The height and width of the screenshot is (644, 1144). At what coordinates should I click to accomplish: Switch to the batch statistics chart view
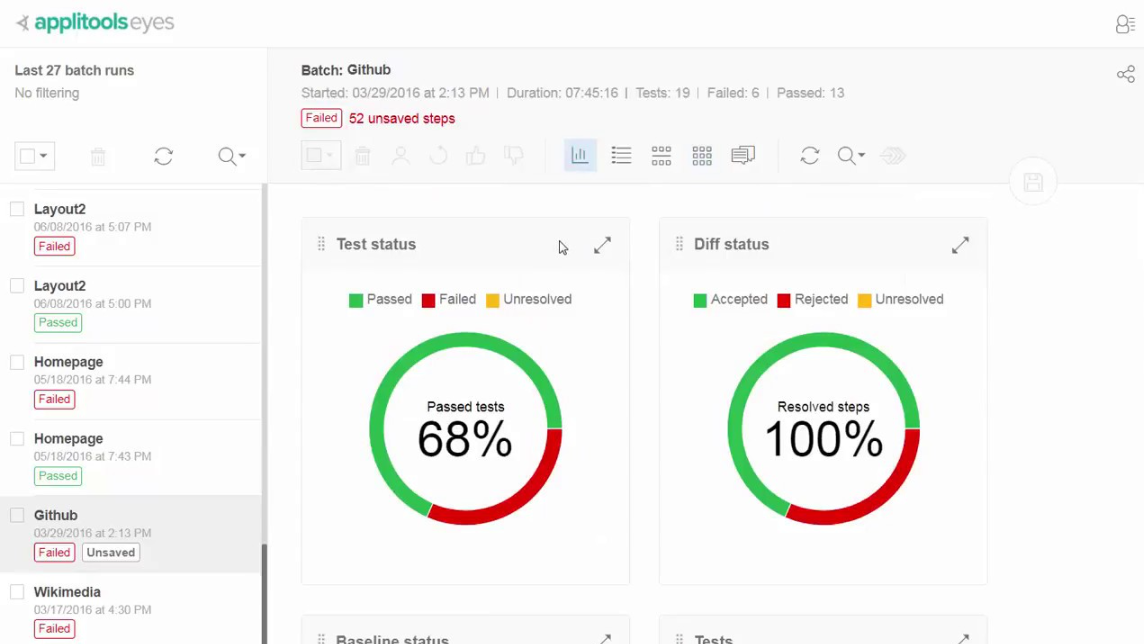(x=580, y=156)
